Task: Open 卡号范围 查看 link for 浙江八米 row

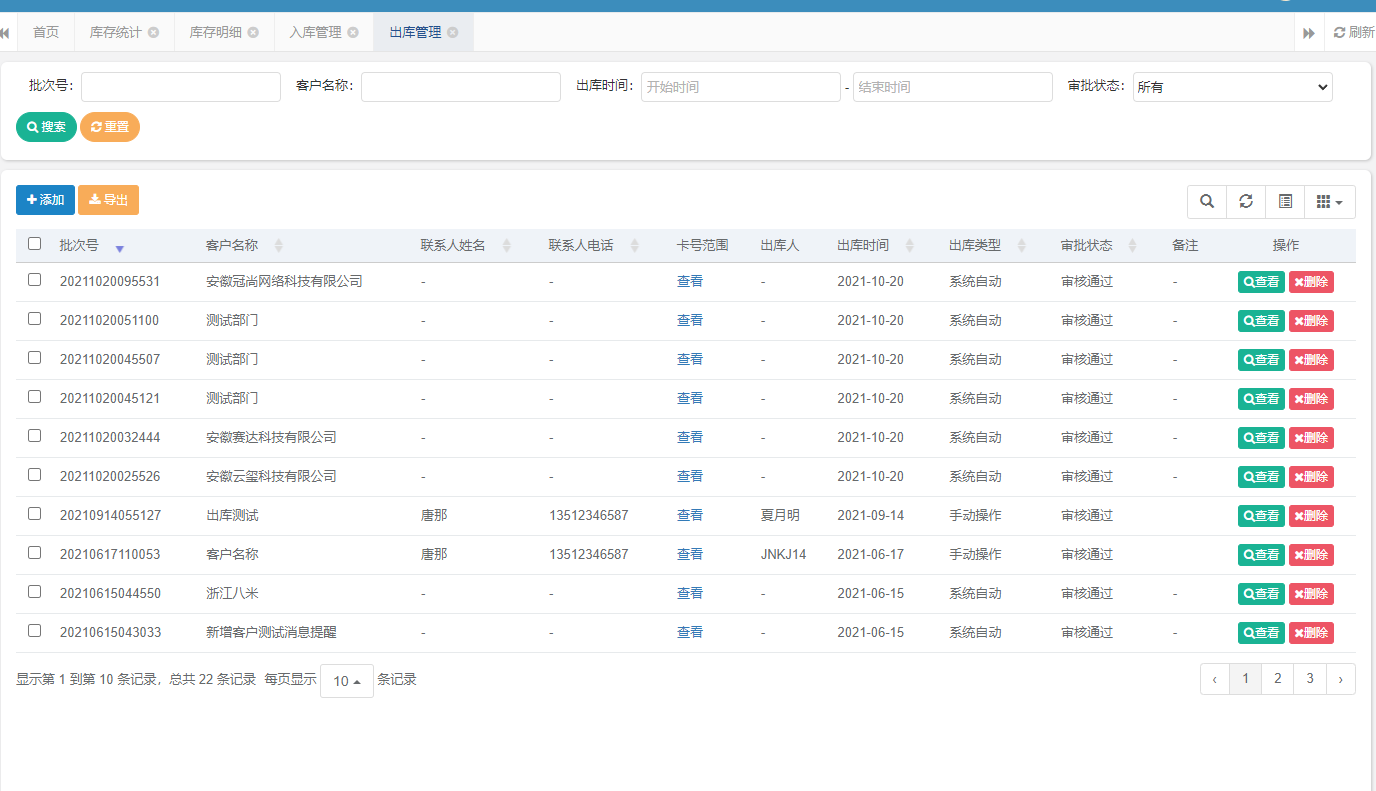Action: pos(690,594)
